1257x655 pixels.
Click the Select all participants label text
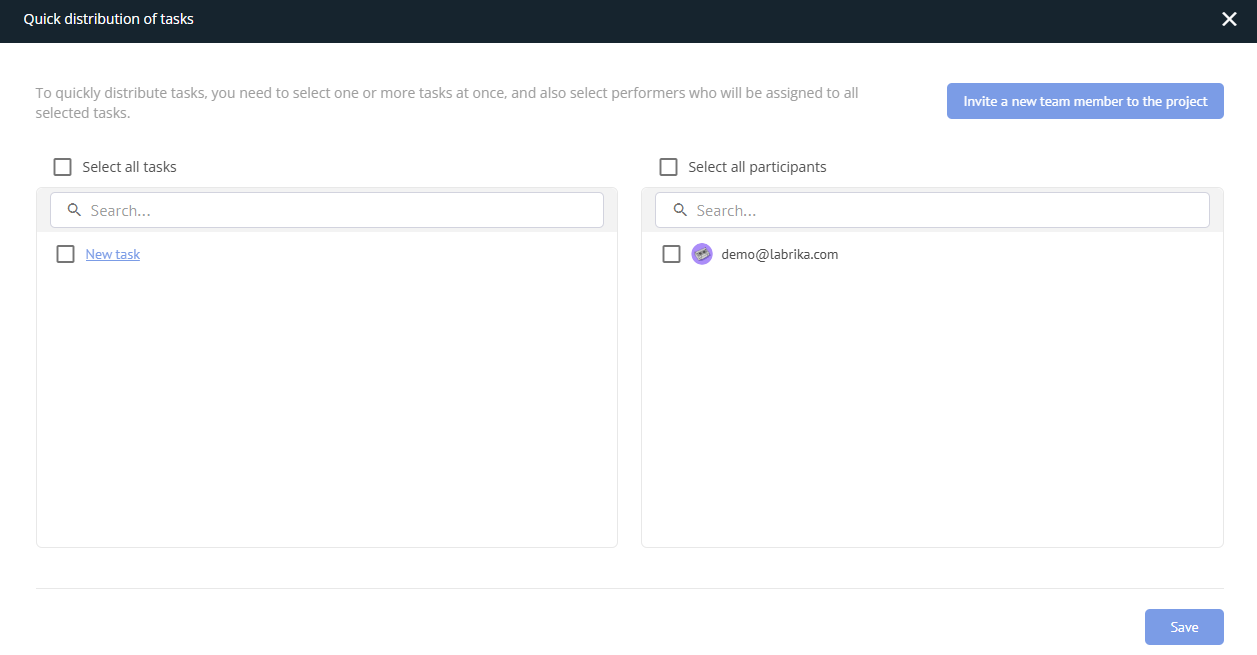tap(757, 167)
